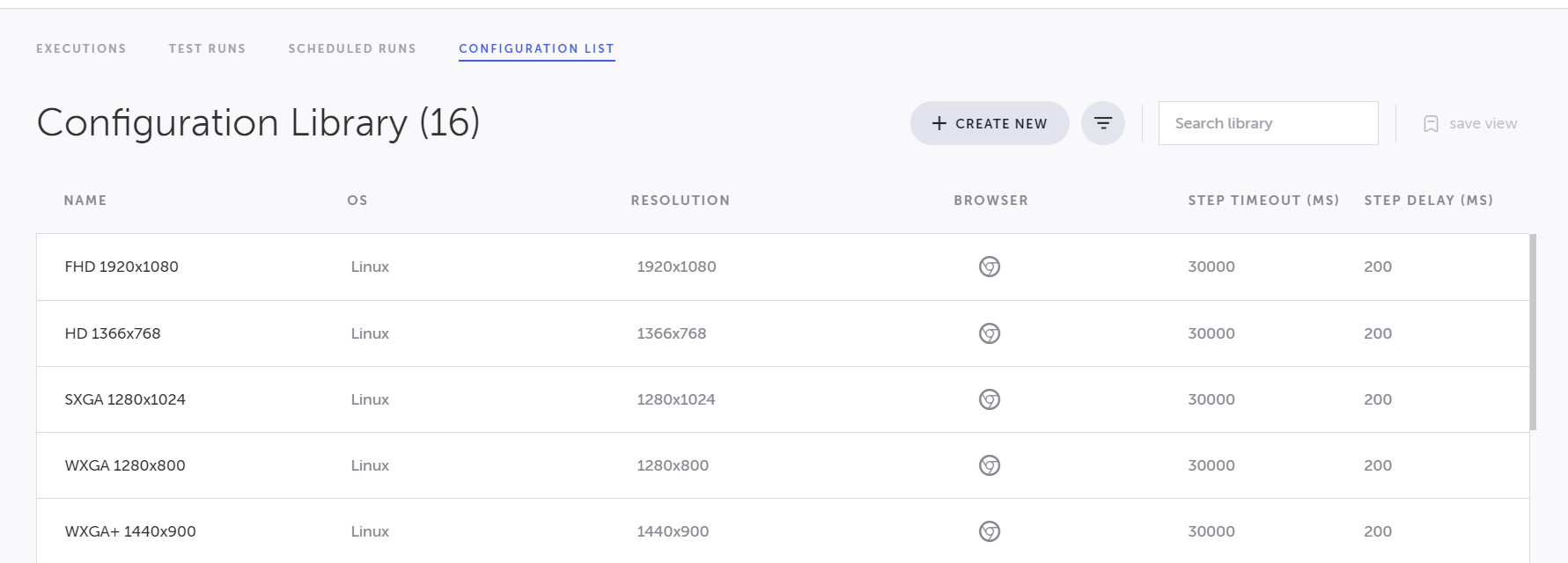Screen dimensions: 1568x563
Task: Select the Configuration List tab
Action: 536,48
